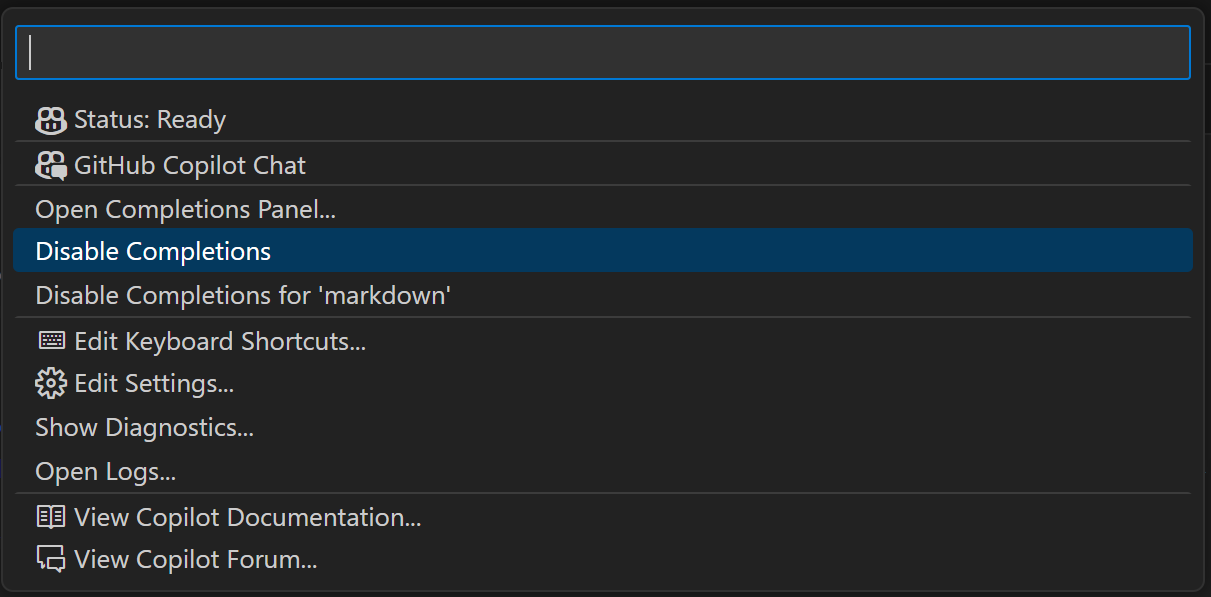Open Edit Settings
The height and width of the screenshot is (597, 1211).
tap(154, 383)
